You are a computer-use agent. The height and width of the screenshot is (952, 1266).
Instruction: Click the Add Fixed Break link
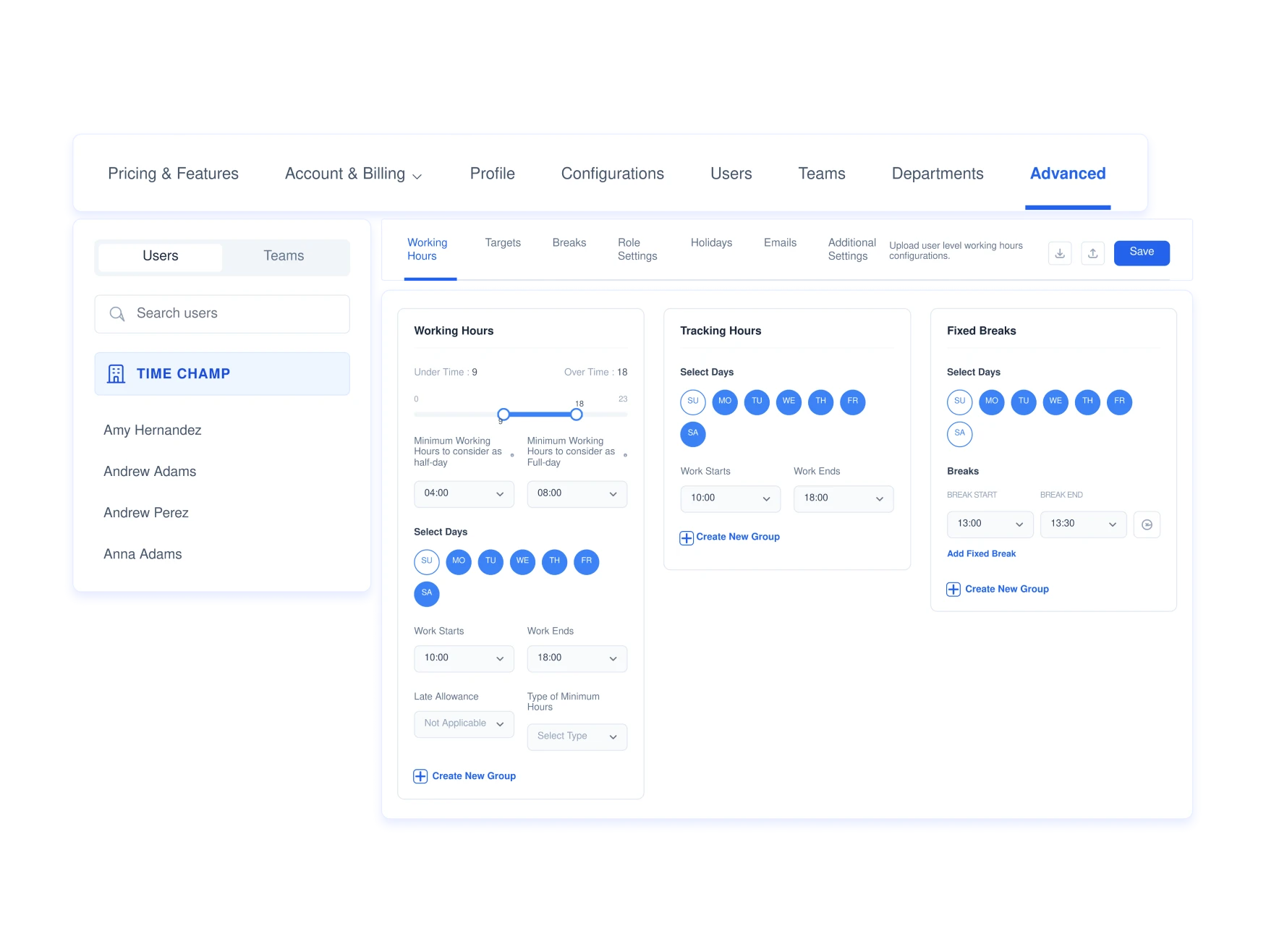[981, 554]
